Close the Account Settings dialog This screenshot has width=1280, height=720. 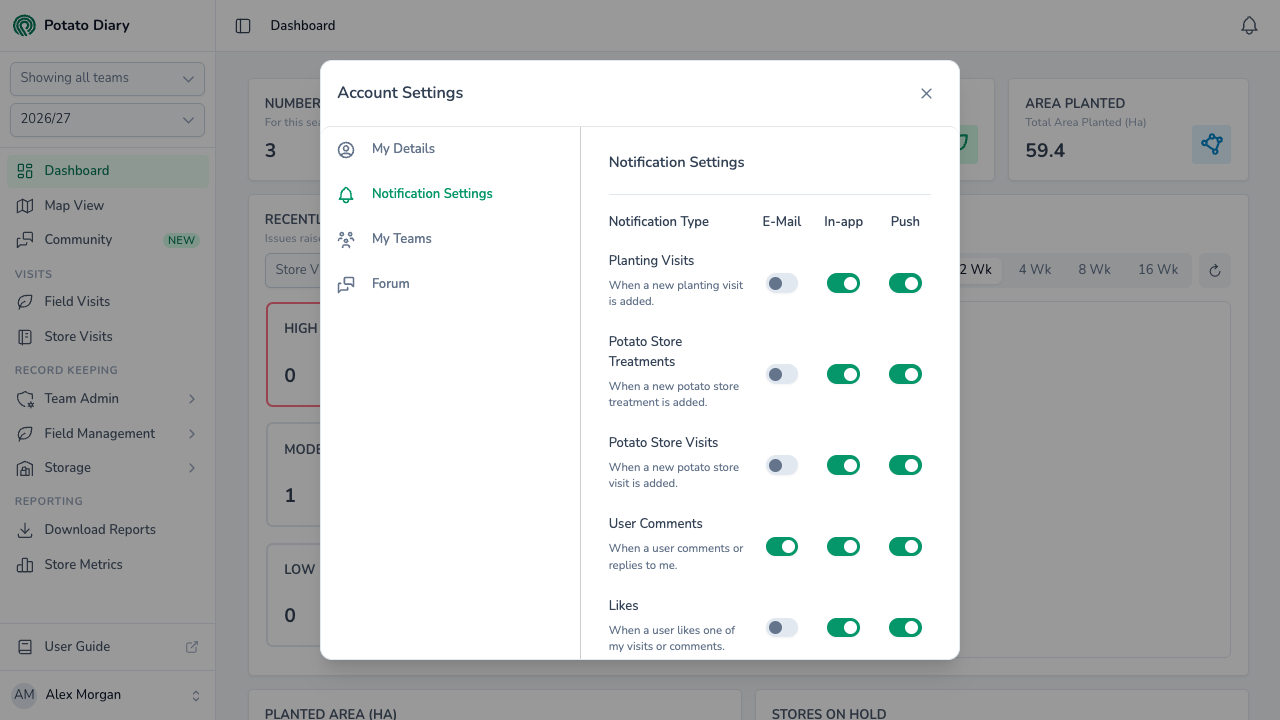pos(926,93)
